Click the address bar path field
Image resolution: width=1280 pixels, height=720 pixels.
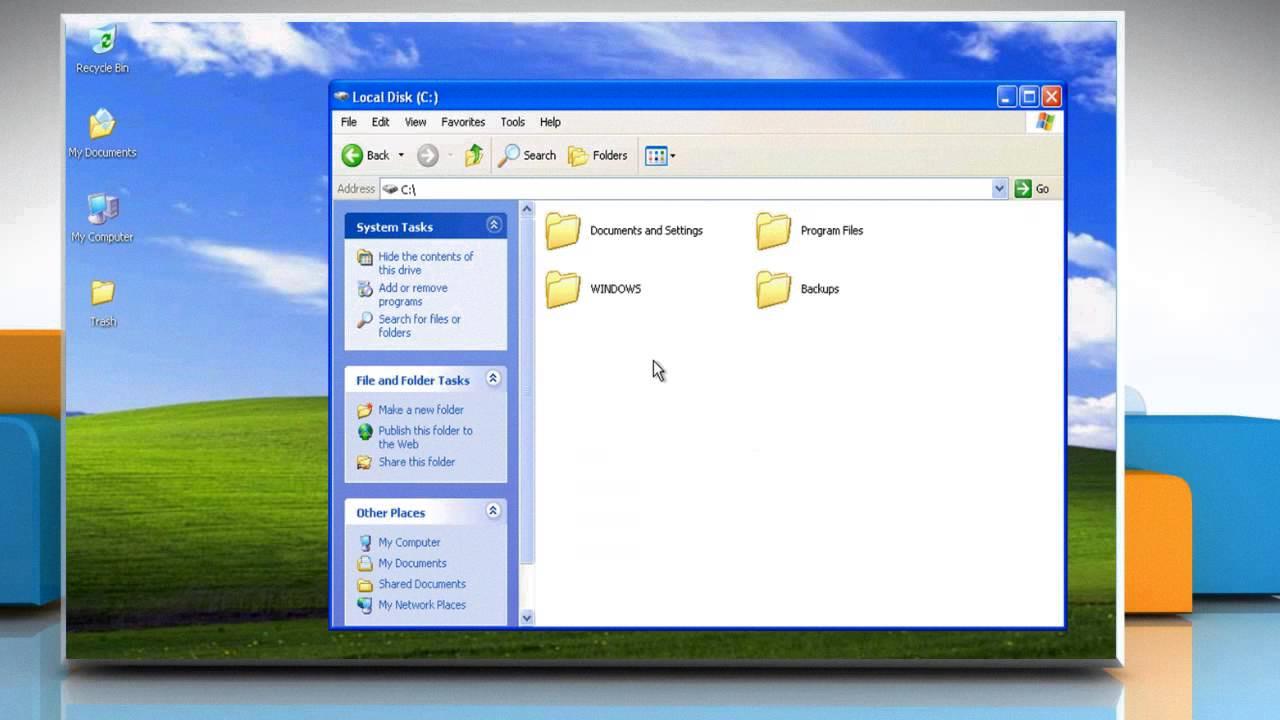pos(690,189)
